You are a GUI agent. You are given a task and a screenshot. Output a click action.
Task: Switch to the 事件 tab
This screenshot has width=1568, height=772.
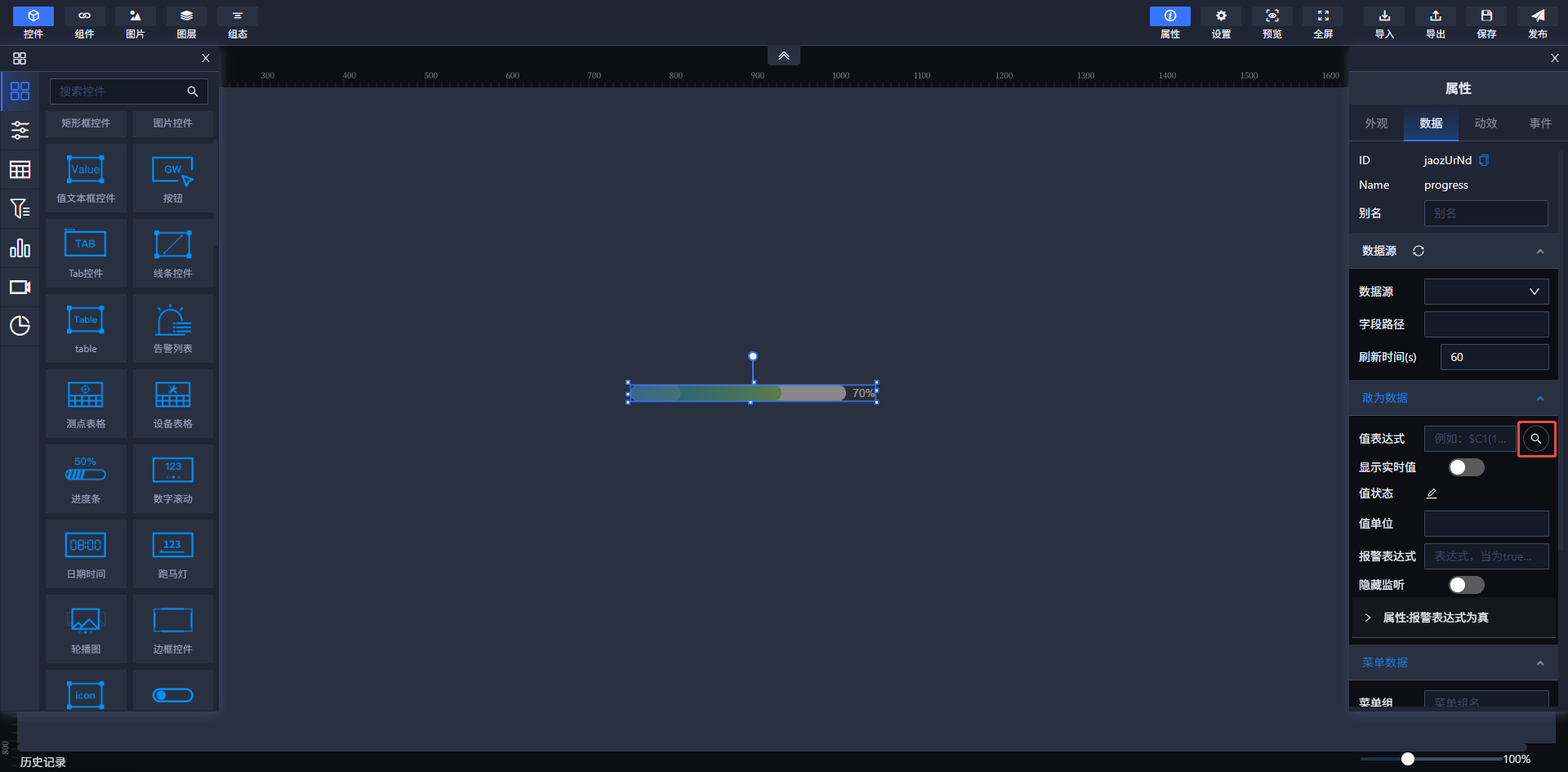pyautogui.click(x=1540, y=123)
